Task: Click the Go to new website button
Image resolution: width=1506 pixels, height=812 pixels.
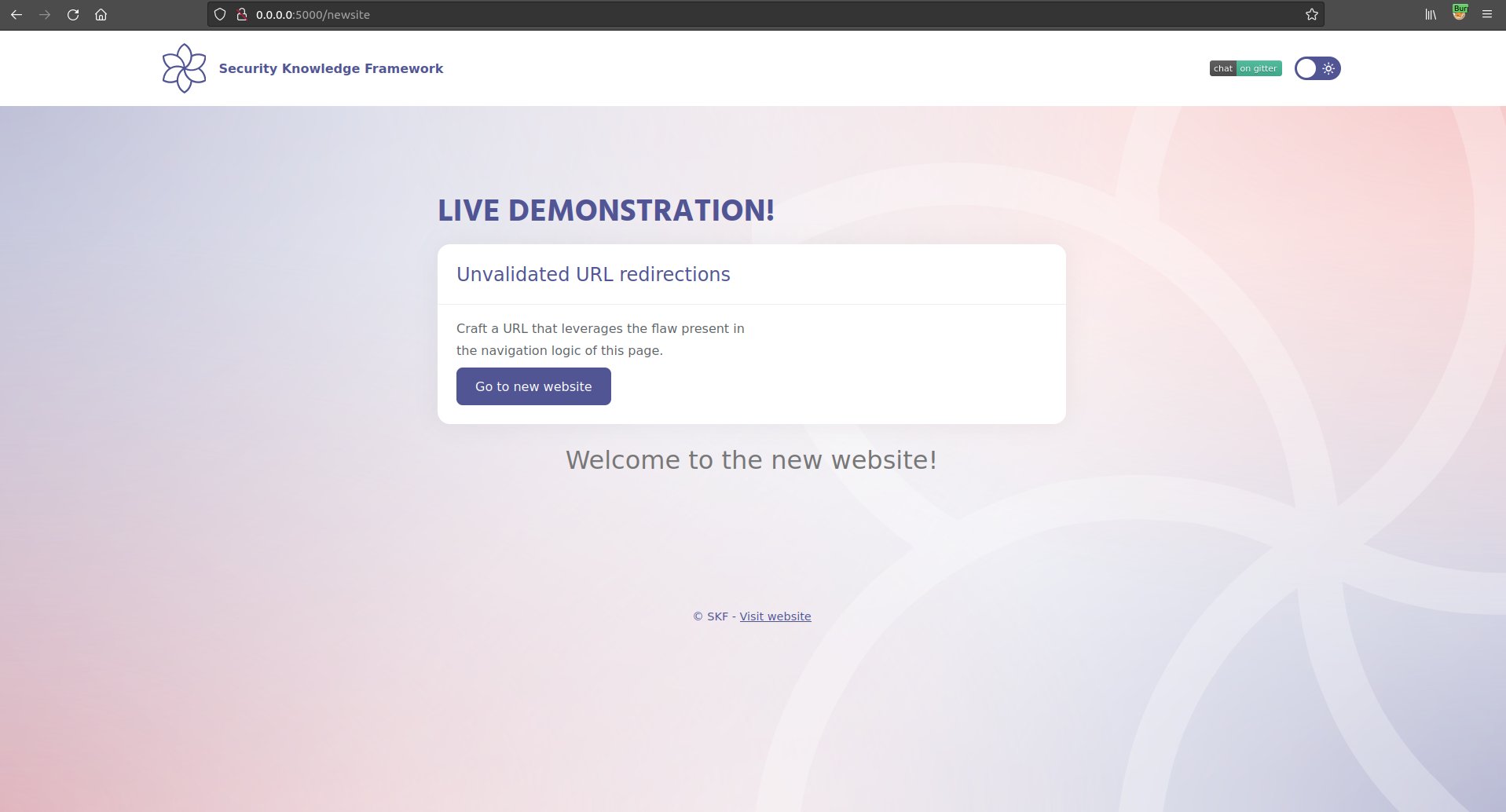Action: pyautogui.click(x=533, y=386)
